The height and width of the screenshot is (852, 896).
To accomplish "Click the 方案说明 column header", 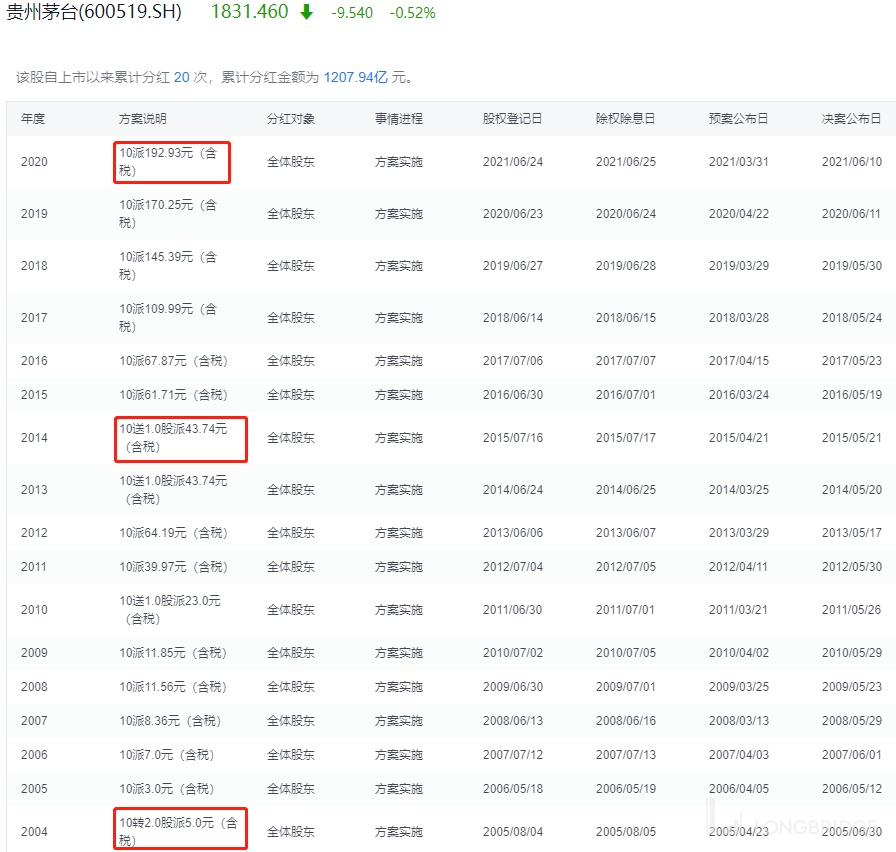I will [x=143, y=119].
